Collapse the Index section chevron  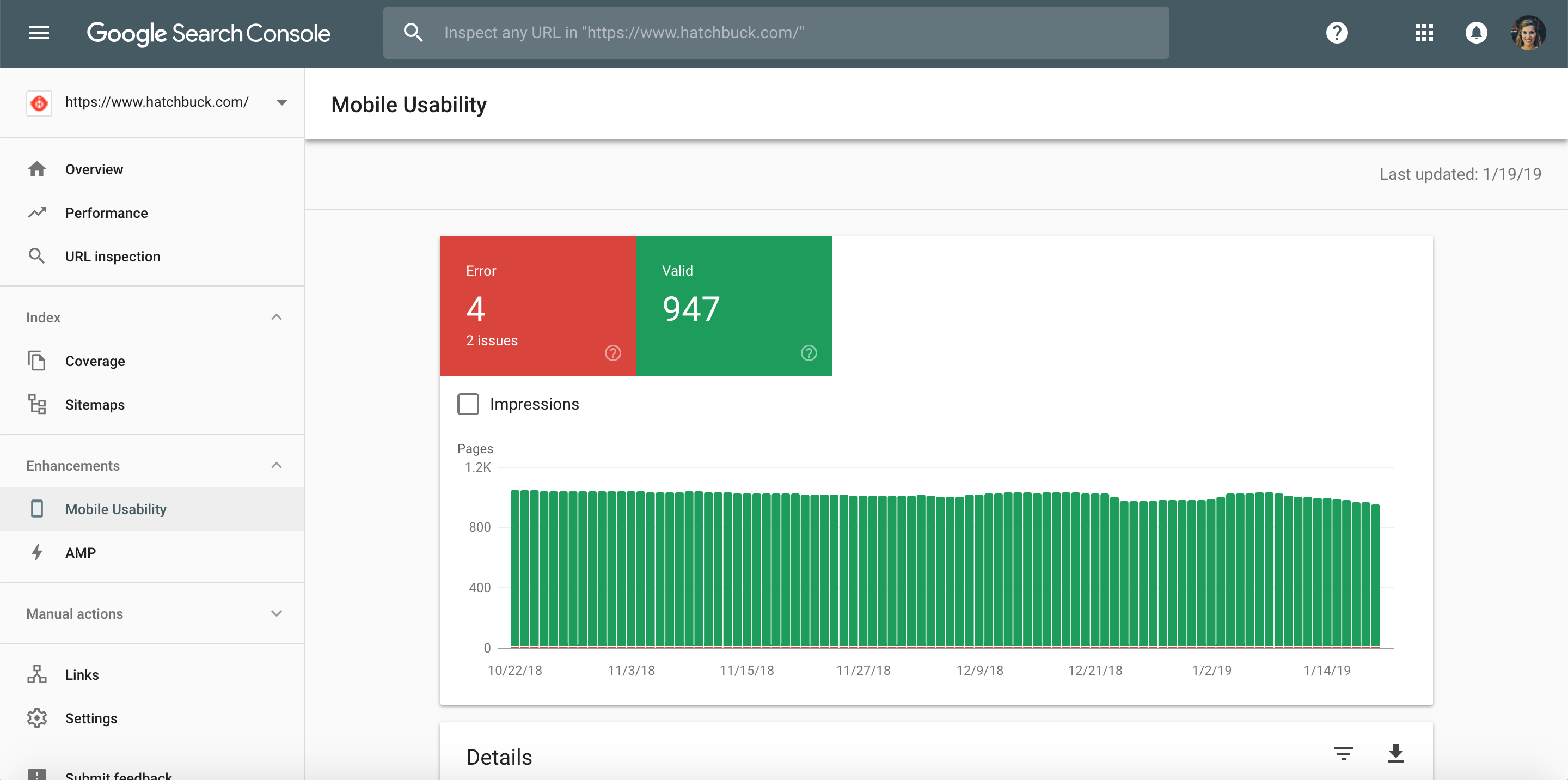277,317
